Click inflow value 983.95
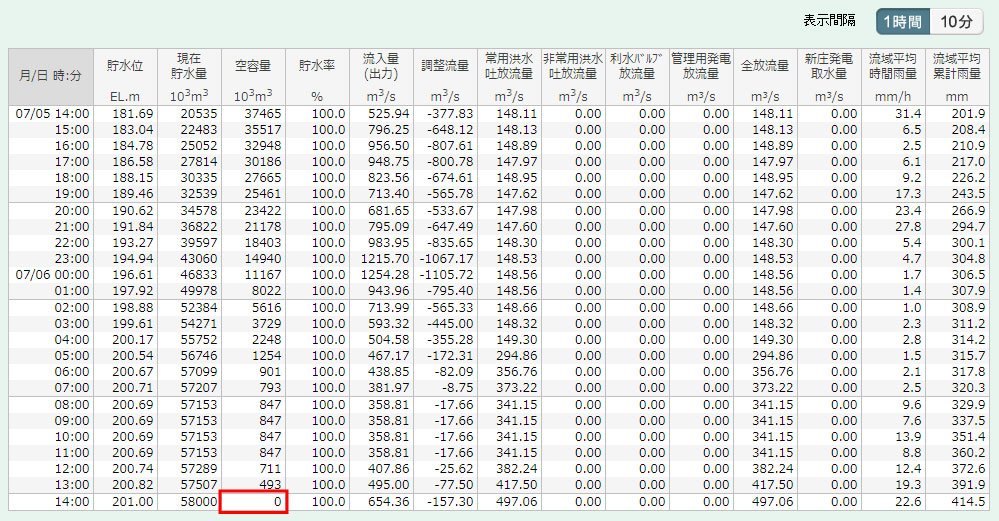 [389, 243]
